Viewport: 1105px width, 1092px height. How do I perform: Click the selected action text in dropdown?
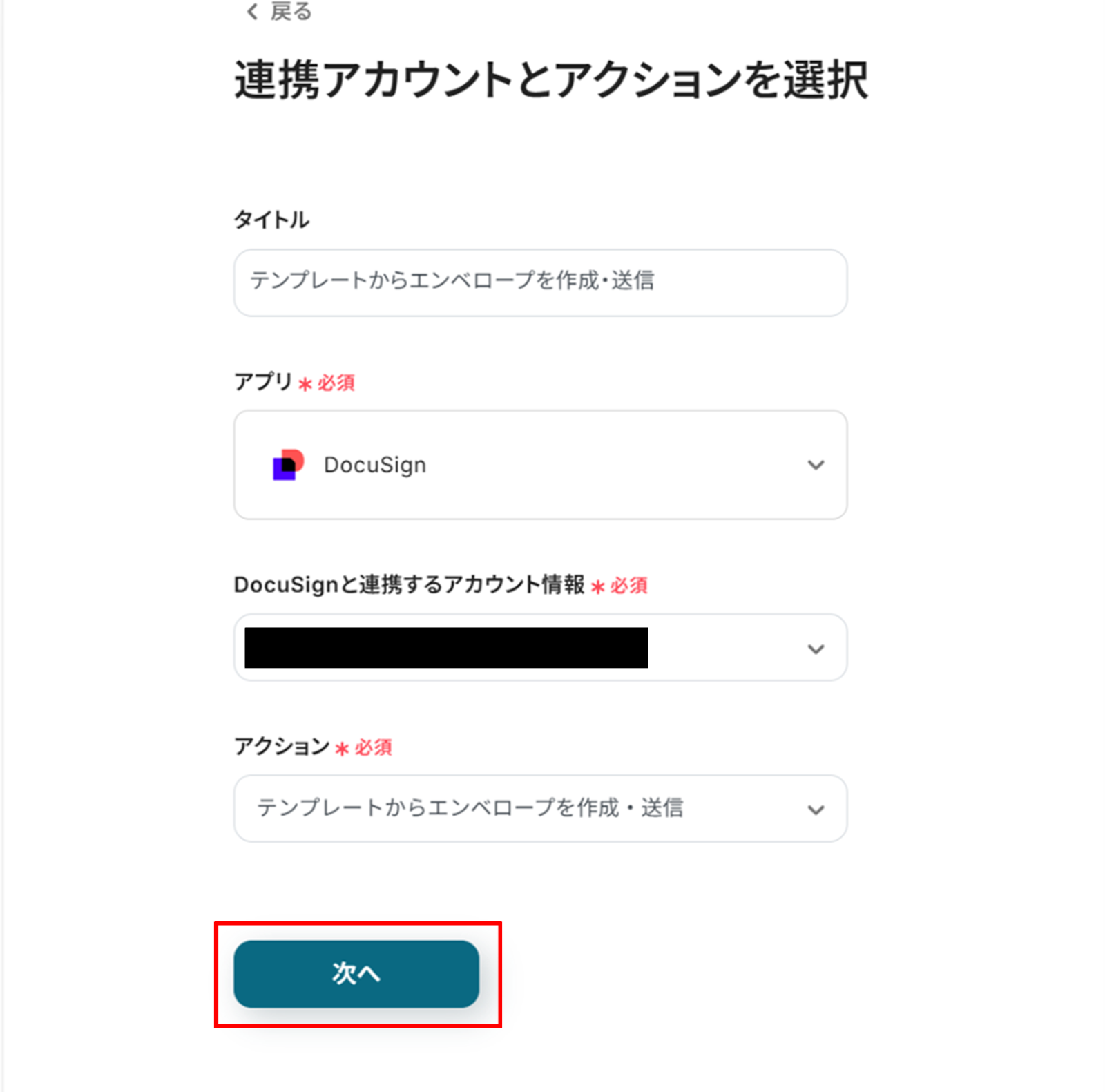coord(470,808)
